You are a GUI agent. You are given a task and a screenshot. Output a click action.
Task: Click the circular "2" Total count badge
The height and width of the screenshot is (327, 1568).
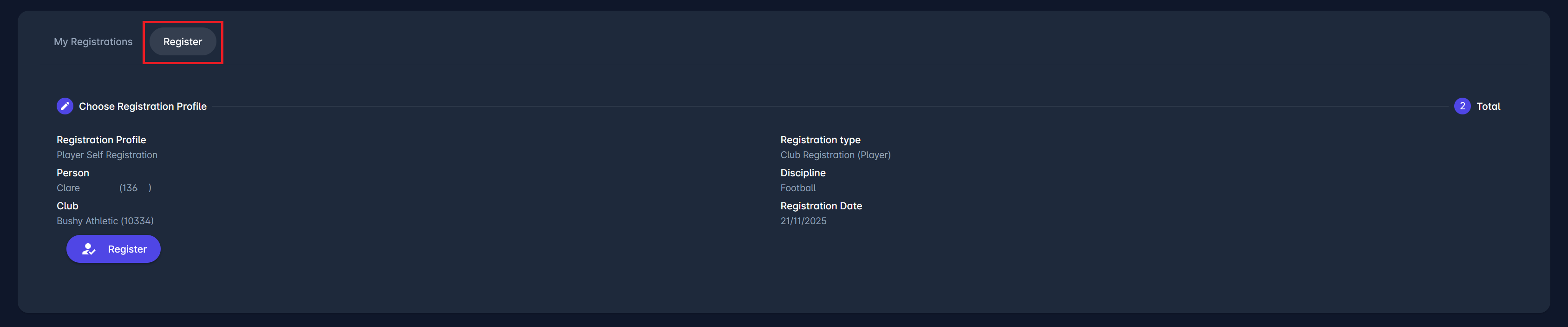tap(1463, 106)
